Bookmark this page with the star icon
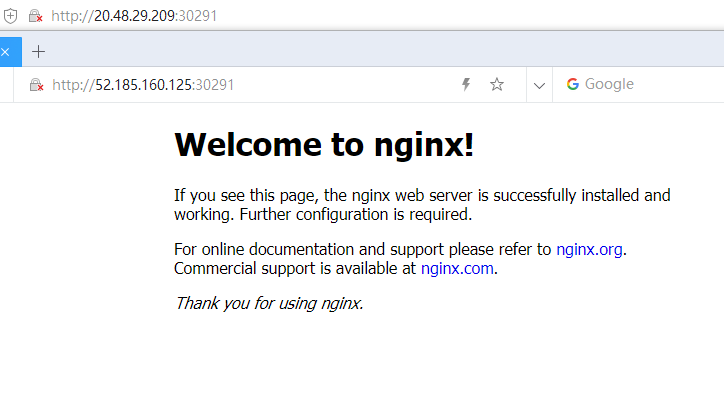This screenshot has width=724, height=408. click(x=497, y=85)
